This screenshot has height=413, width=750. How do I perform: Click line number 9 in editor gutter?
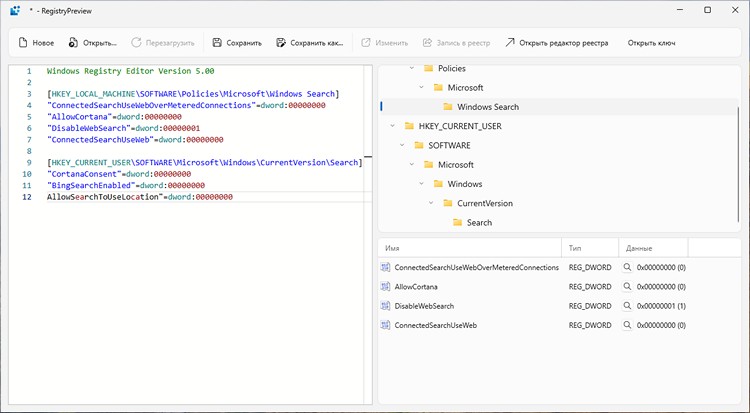point(29,163)
